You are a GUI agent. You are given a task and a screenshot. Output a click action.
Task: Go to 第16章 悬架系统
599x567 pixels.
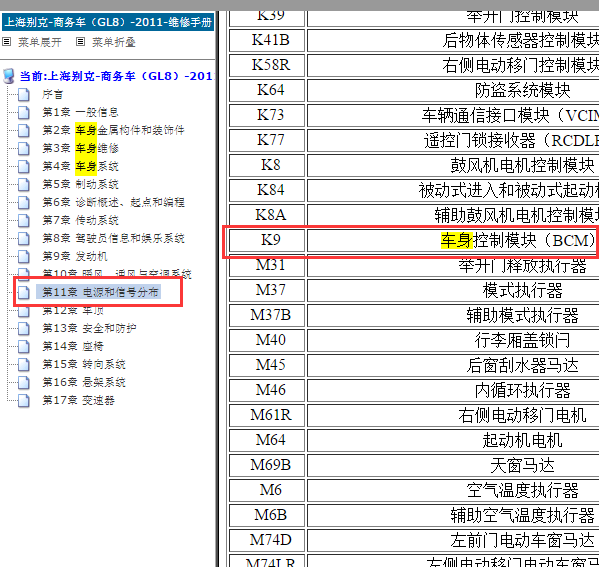point(84,382)
